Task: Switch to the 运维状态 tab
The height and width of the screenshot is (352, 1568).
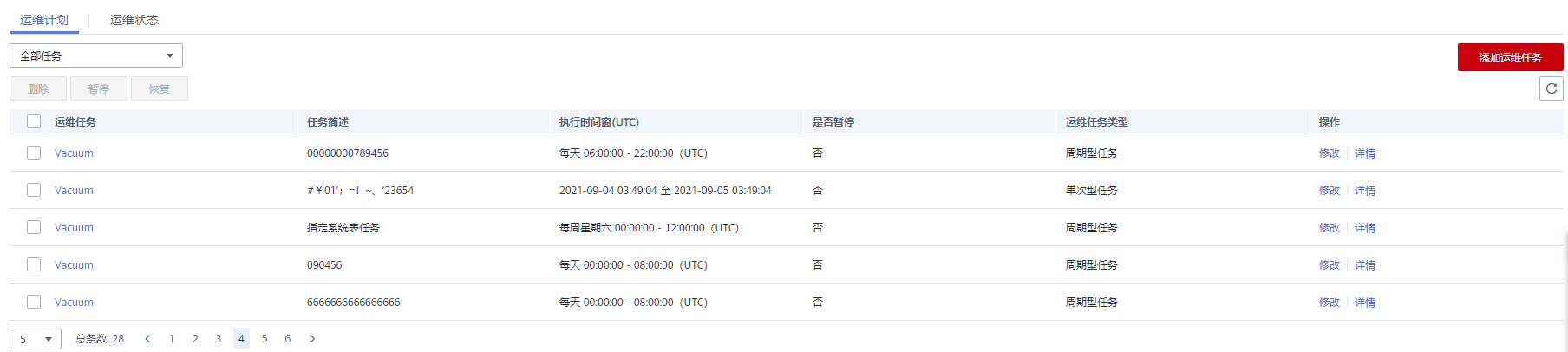Action: pyautogui.click(x=134, y=20)
